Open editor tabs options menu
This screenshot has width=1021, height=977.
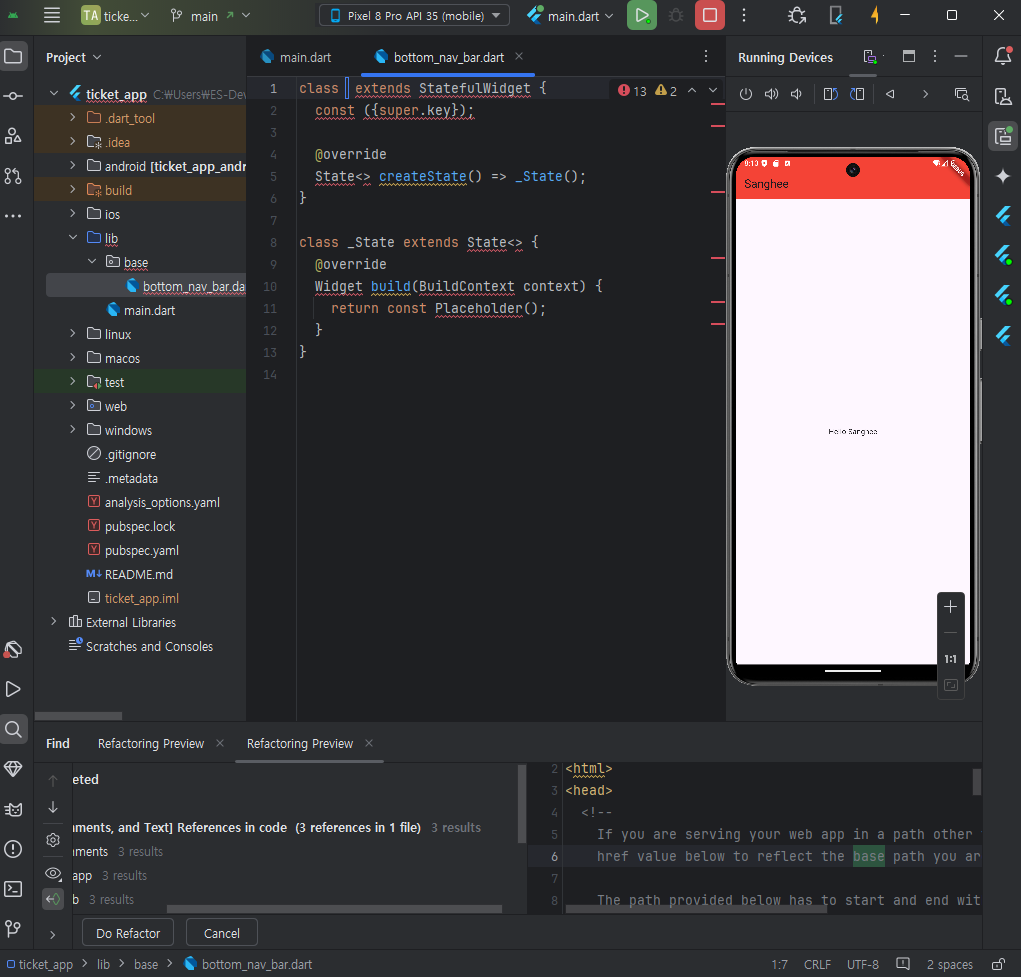[x=705, y=57]
